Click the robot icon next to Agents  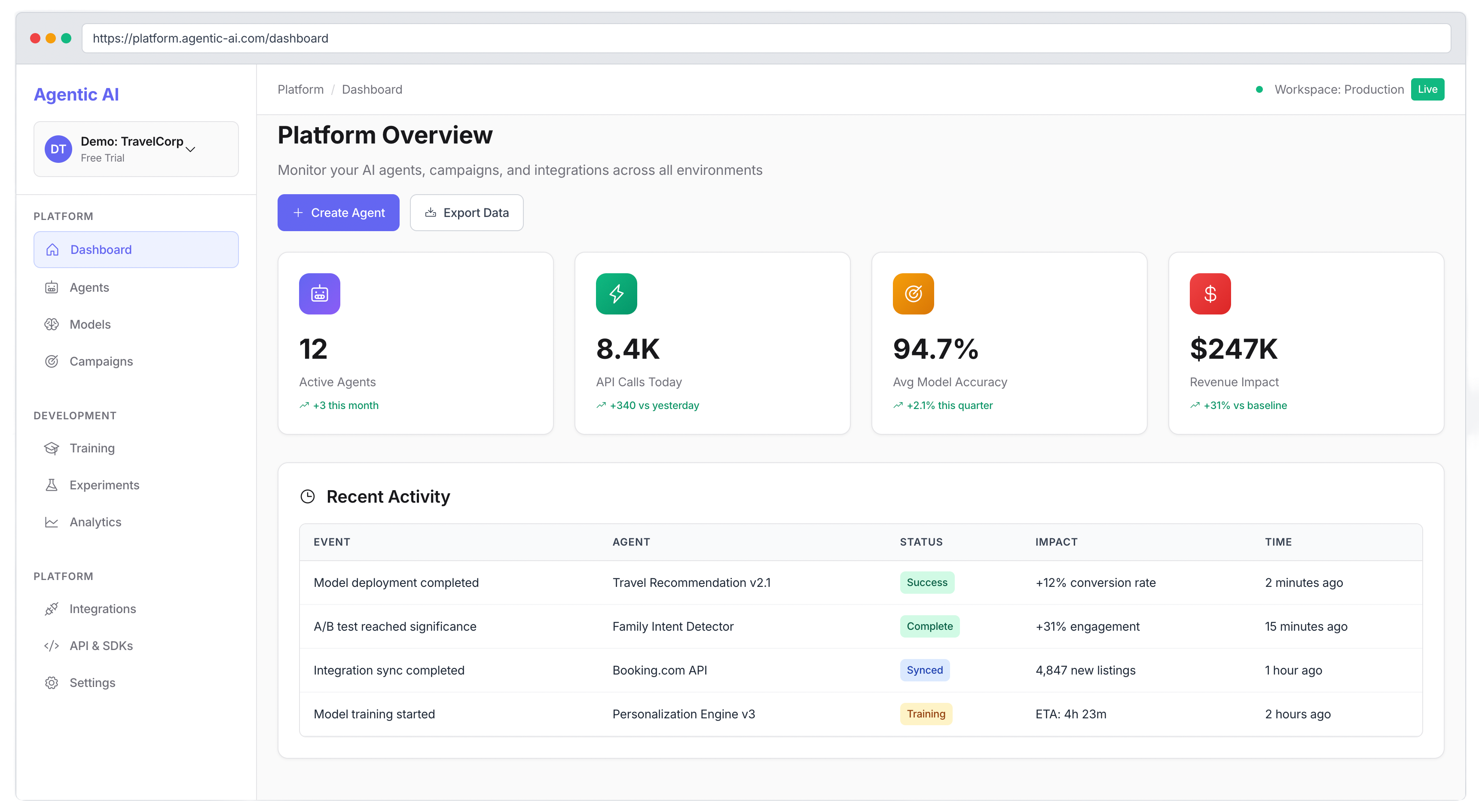[52, 287]
